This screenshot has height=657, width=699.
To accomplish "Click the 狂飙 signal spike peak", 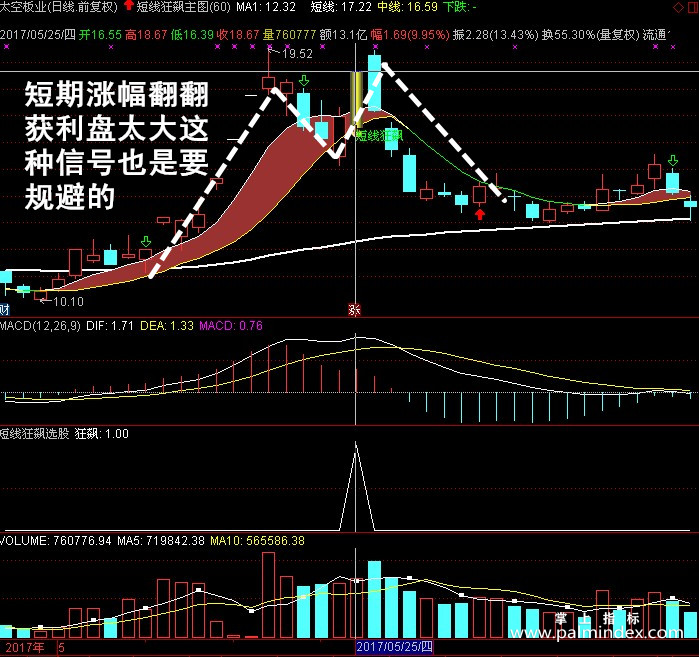I will pyautogui.click(x=355, y=443).
